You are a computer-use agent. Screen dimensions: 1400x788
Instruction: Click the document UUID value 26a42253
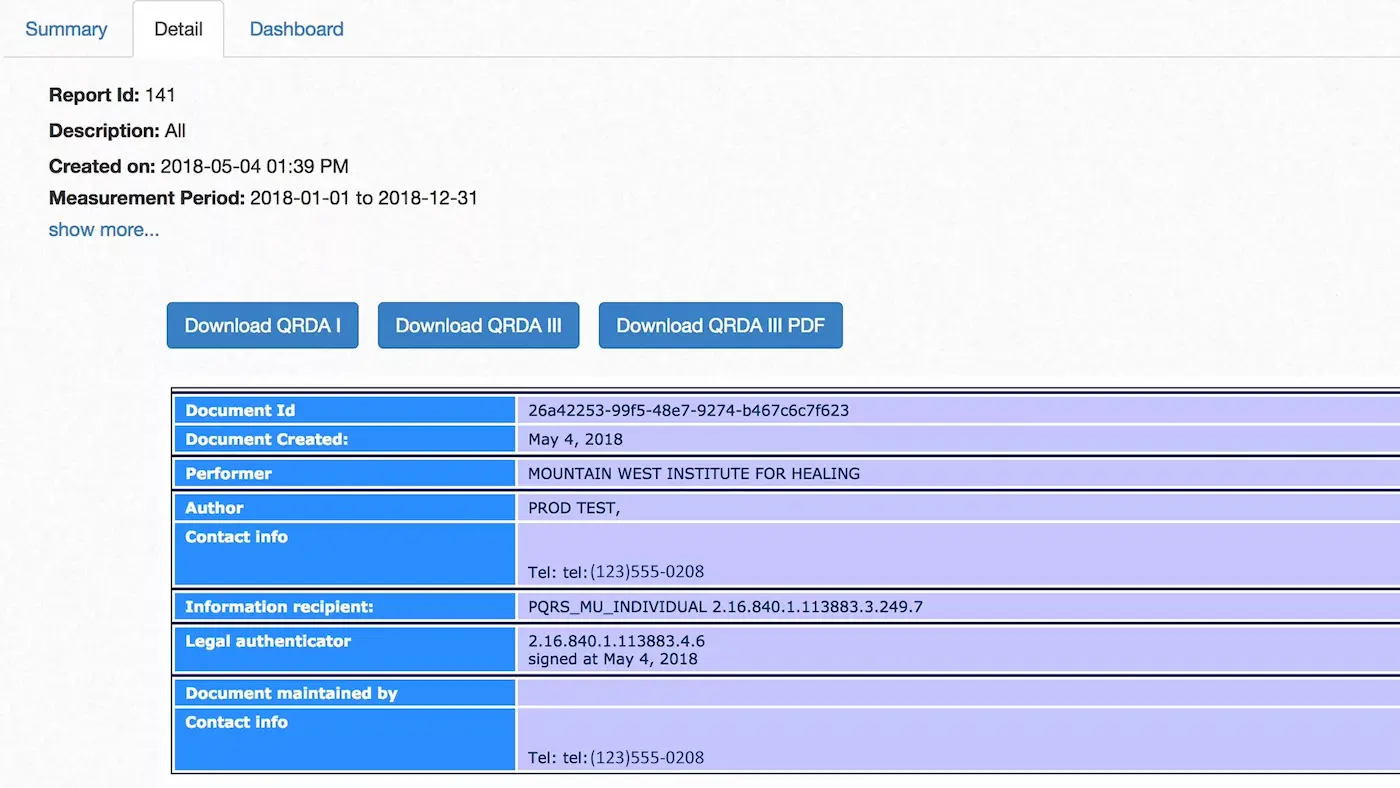click(x=689, y=410)
